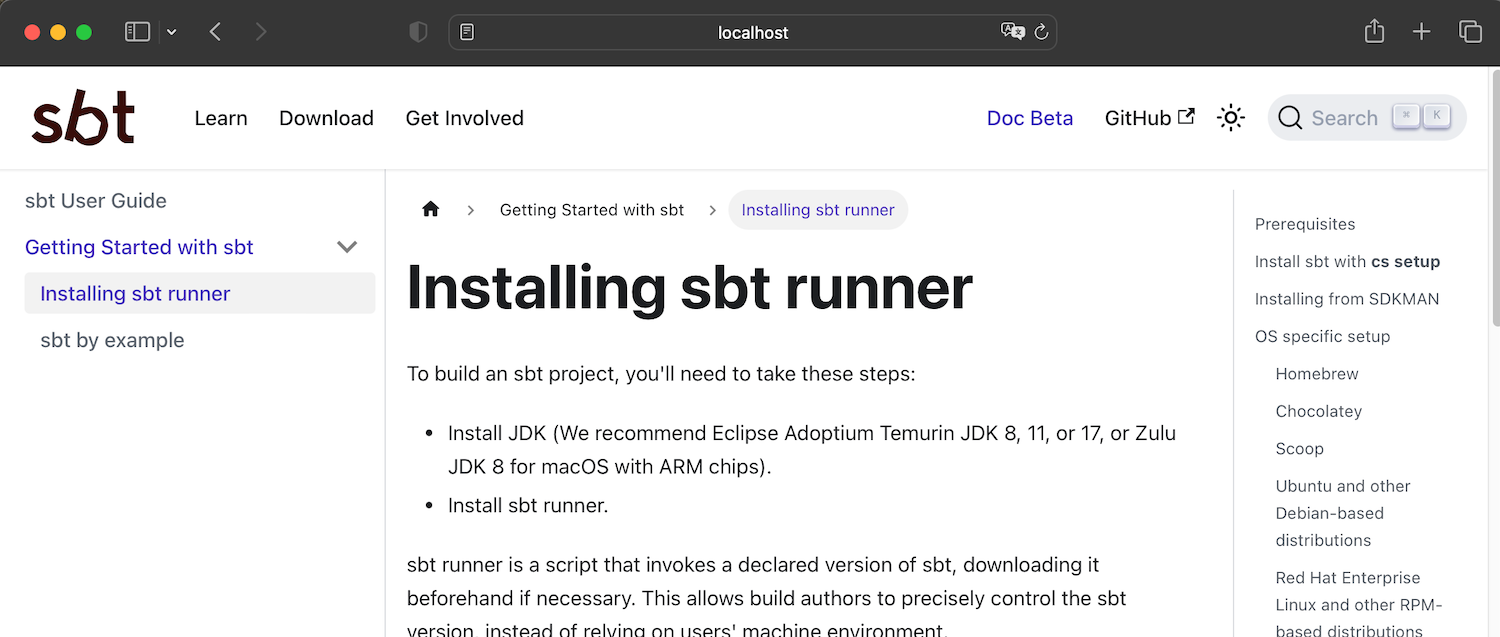Click the translate icon in address bar

(1012, 31)
